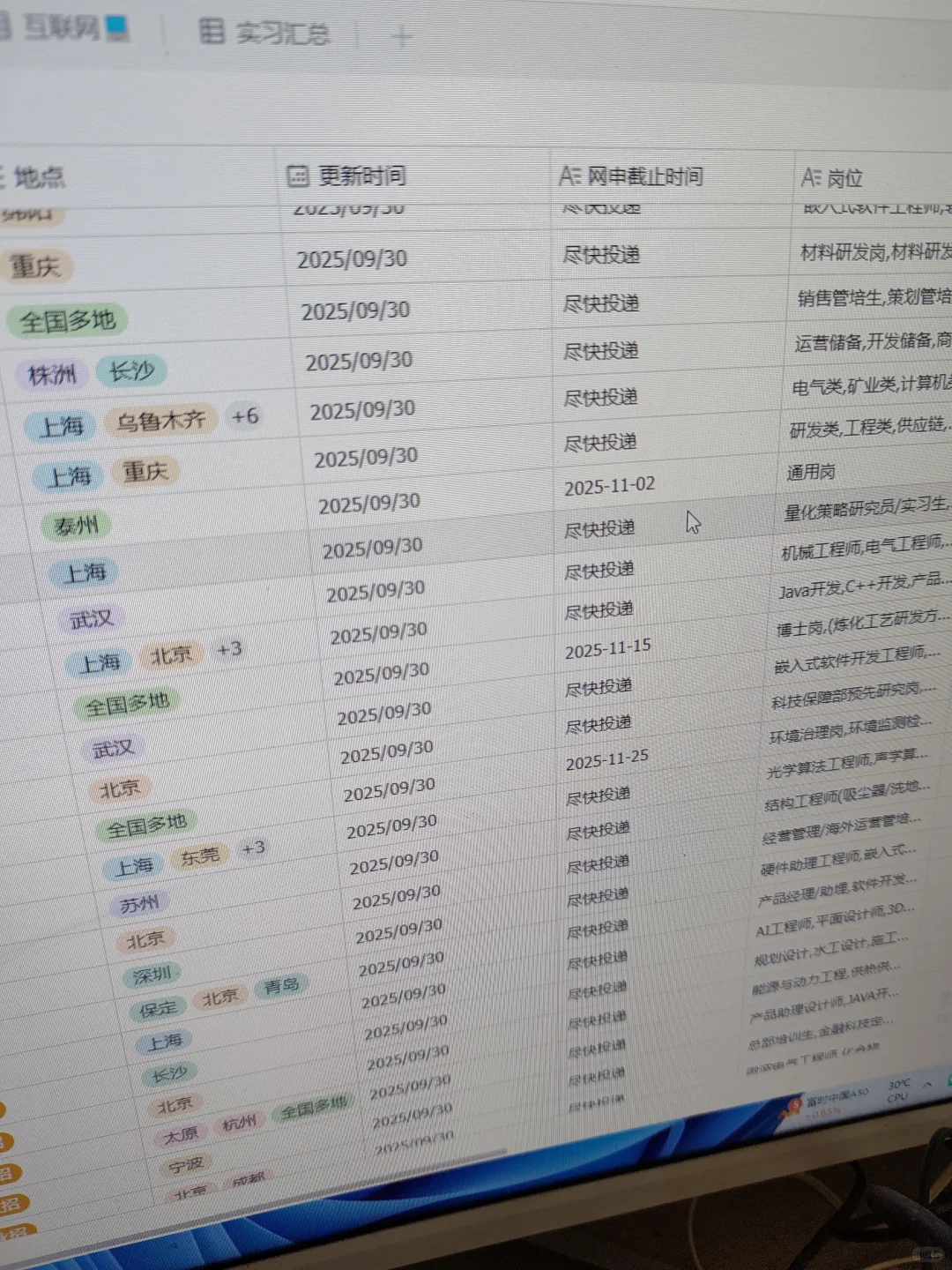Screen dimensions: 952x1270
Task: Select the 研发类,工程类,供应链 position cell
Action: (x=869, y=429)
